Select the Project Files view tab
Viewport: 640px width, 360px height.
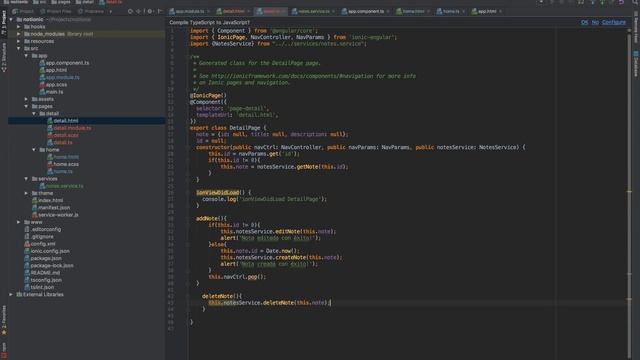(56, 11)
